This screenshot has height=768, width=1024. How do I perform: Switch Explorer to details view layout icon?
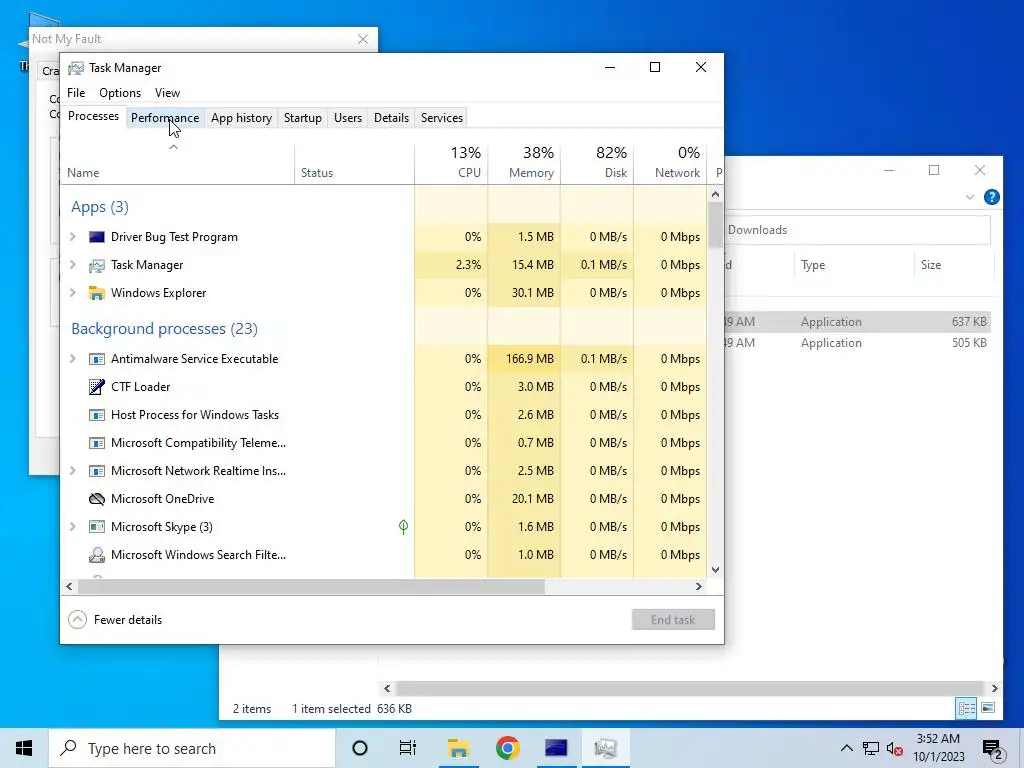pos(967,708)
